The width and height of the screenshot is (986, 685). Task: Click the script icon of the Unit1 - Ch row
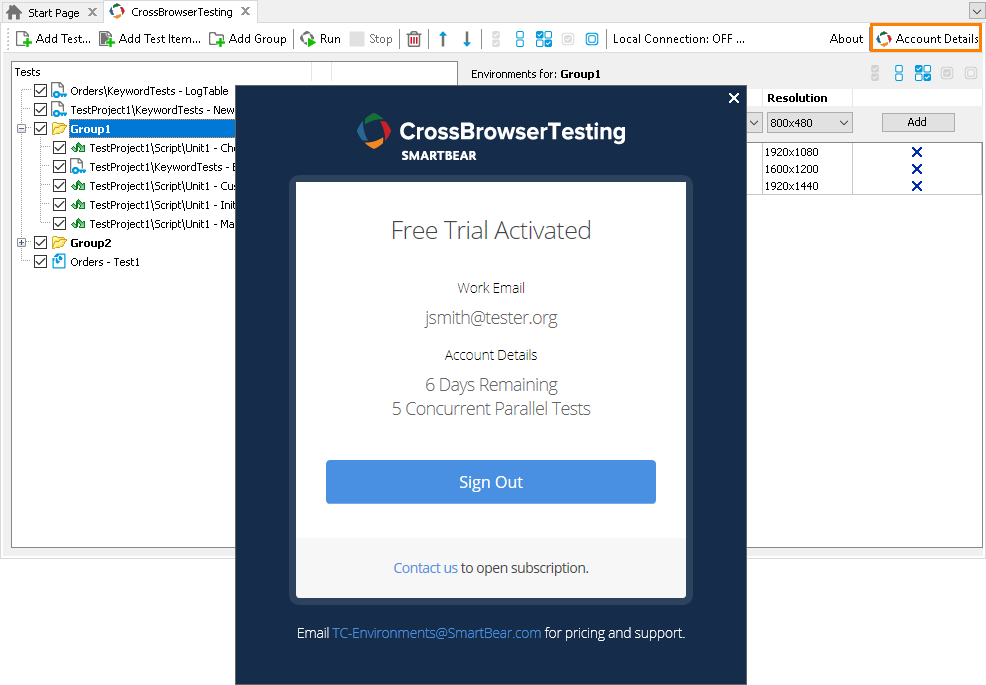pos(78,148)
